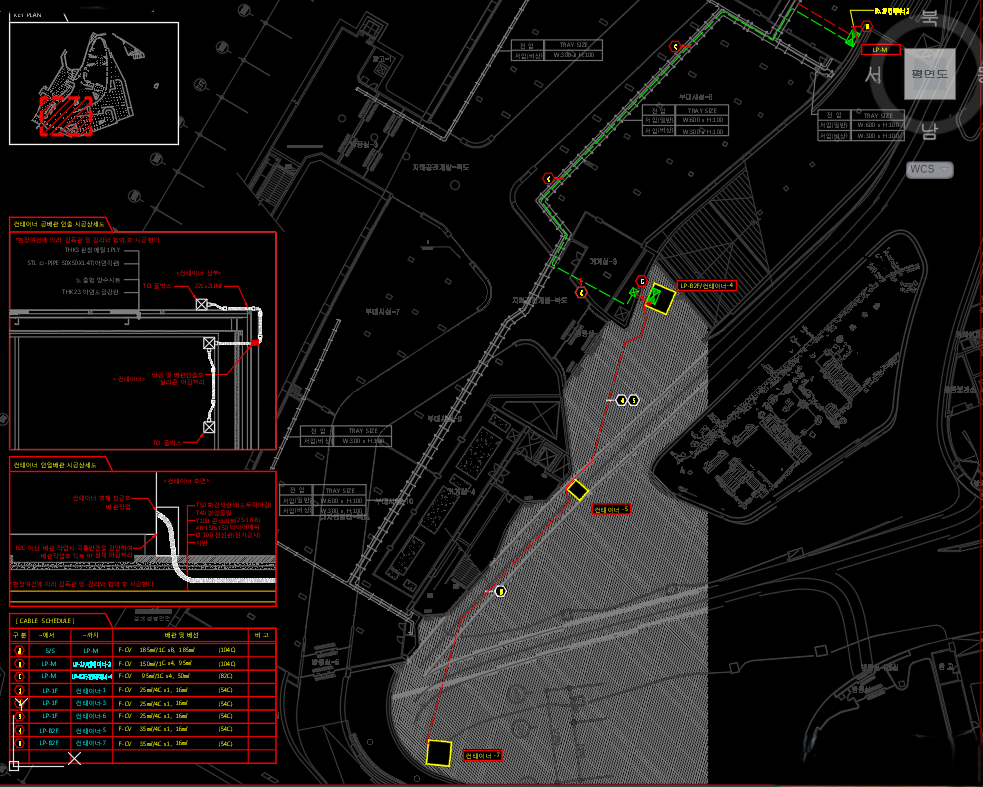Screen dimensions: 983x787
Task: Click the red LP-M label box
Action: [x=880, y=49]
